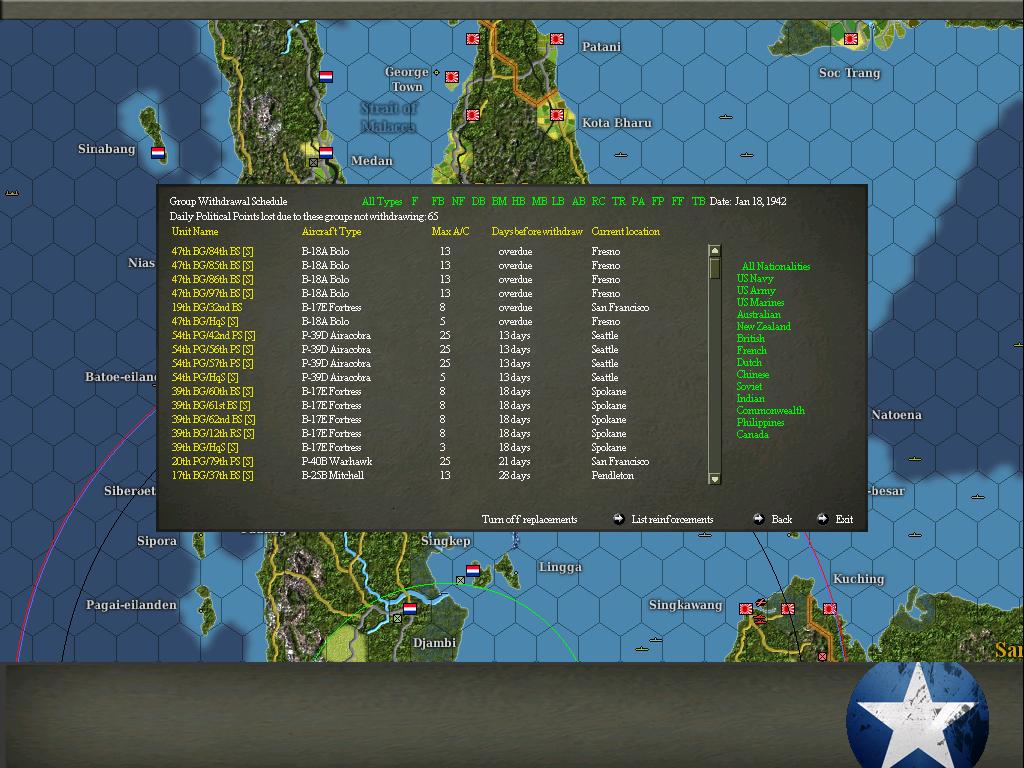Filter groups by British nationality

pos(750,338)
